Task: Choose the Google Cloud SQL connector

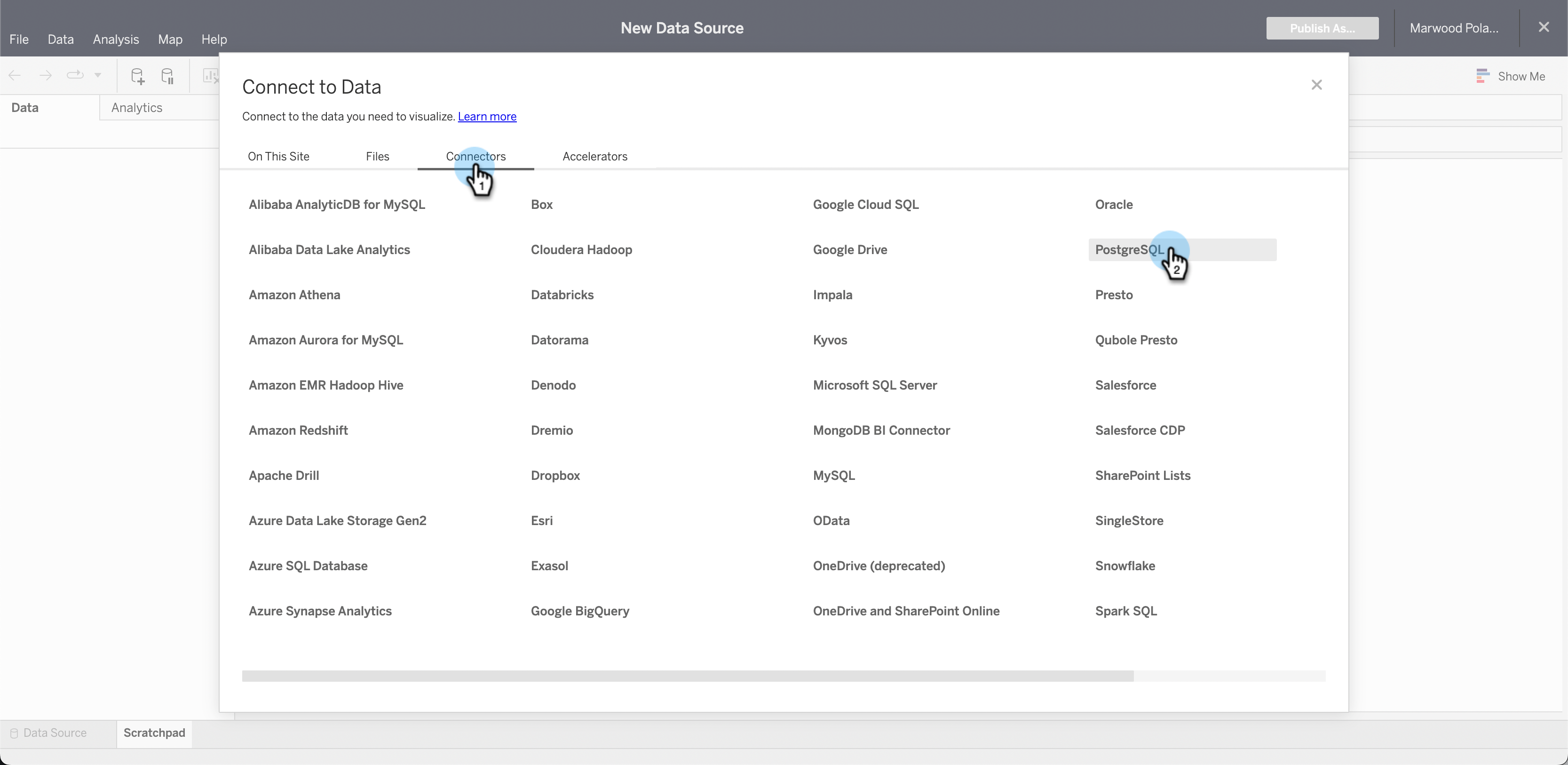Action: pyautogui.click(x=865, y=205)
